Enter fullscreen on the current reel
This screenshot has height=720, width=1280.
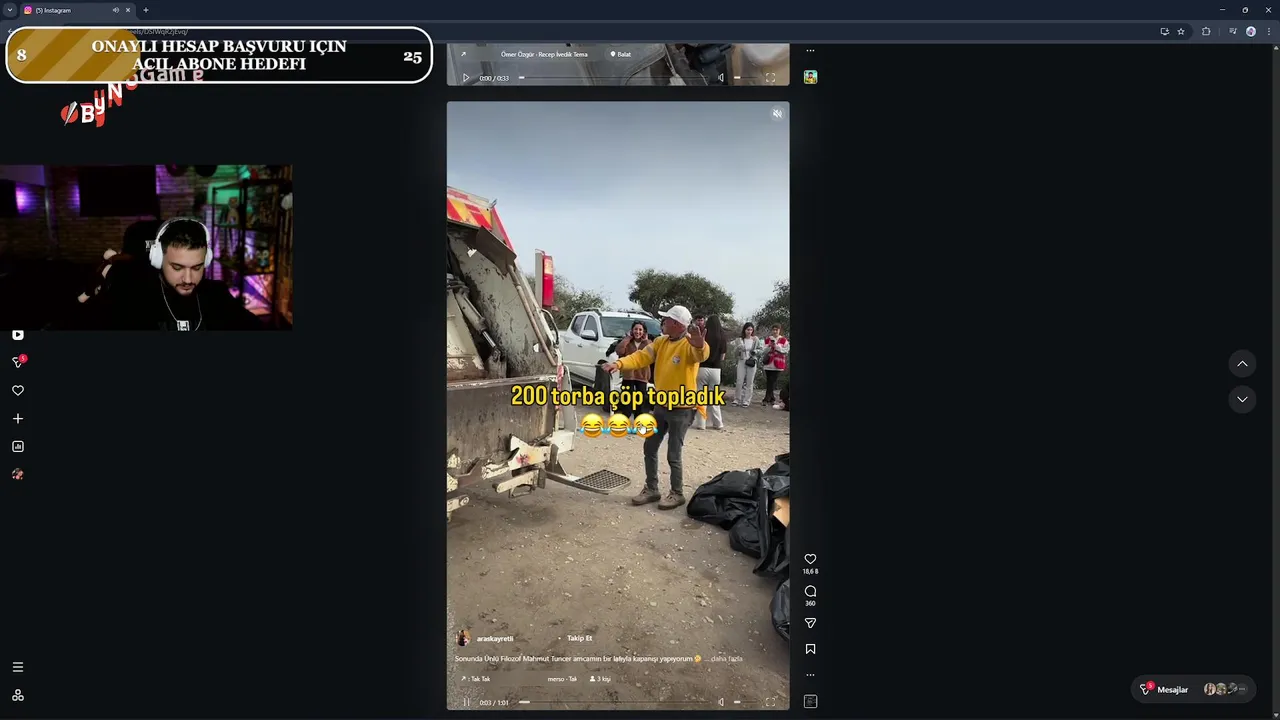(x=770, y=702)
